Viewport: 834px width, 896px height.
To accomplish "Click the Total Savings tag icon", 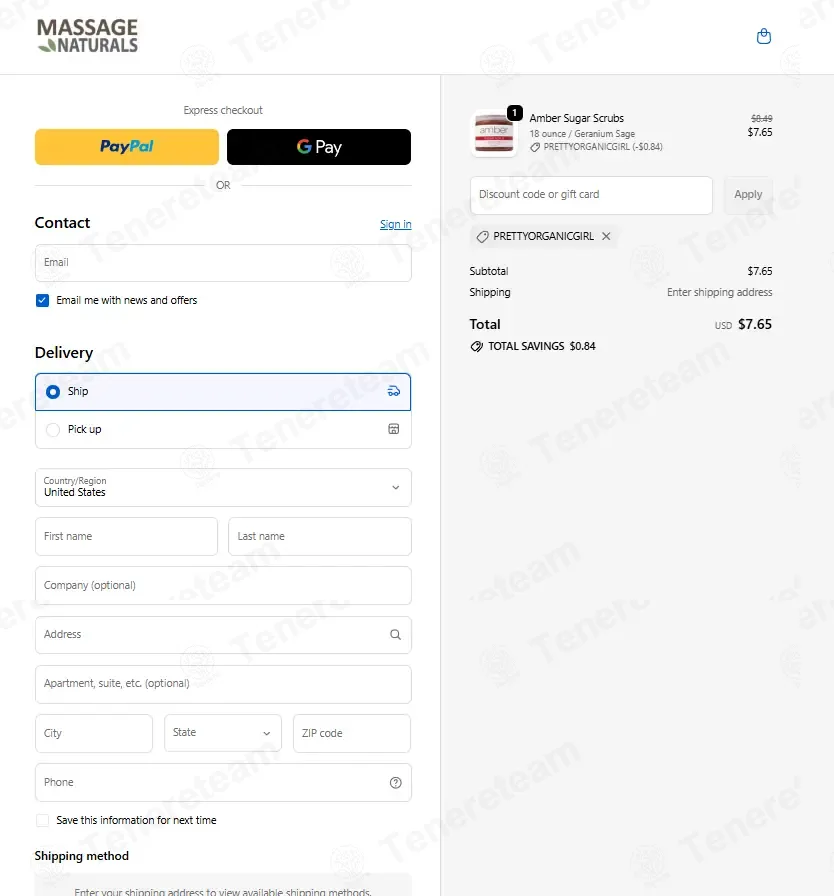I will pyautogui.click(x=476, y=346).
